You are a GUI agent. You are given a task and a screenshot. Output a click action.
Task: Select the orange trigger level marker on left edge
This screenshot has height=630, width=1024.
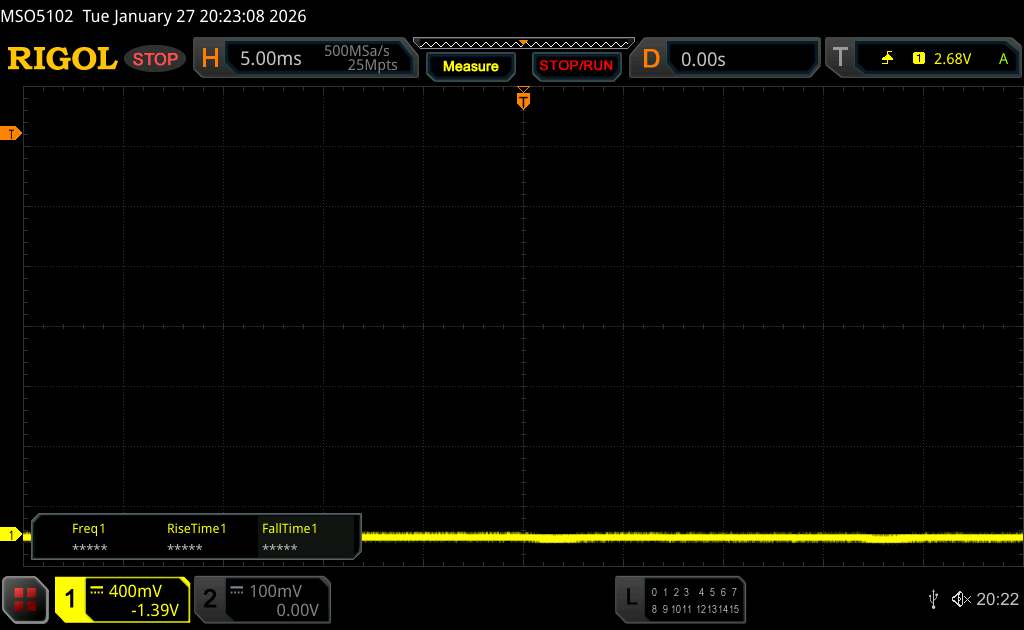[x=11, y=133]
